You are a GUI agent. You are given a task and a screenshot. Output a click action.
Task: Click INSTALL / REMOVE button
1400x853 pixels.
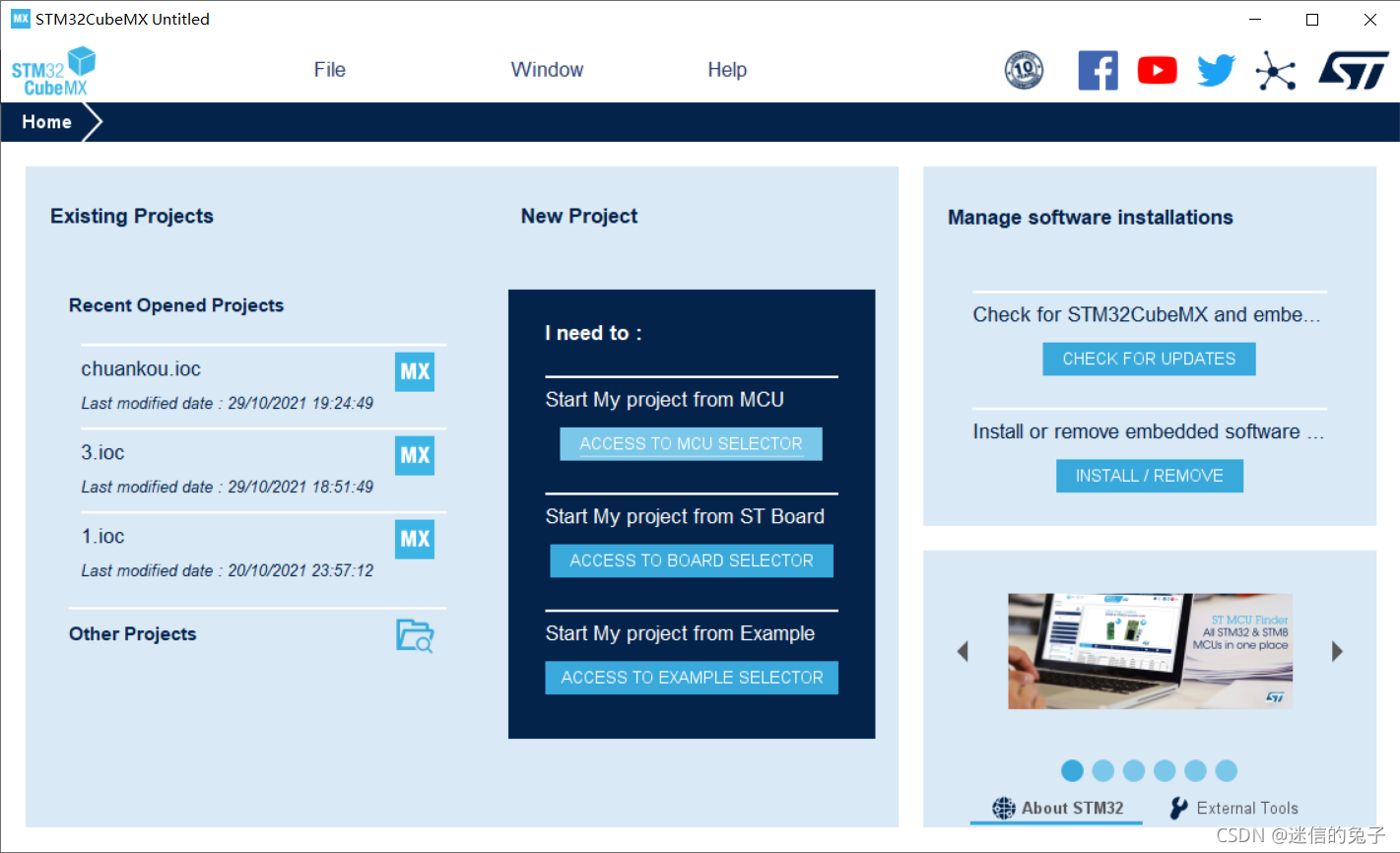[x=1149, y=476]
